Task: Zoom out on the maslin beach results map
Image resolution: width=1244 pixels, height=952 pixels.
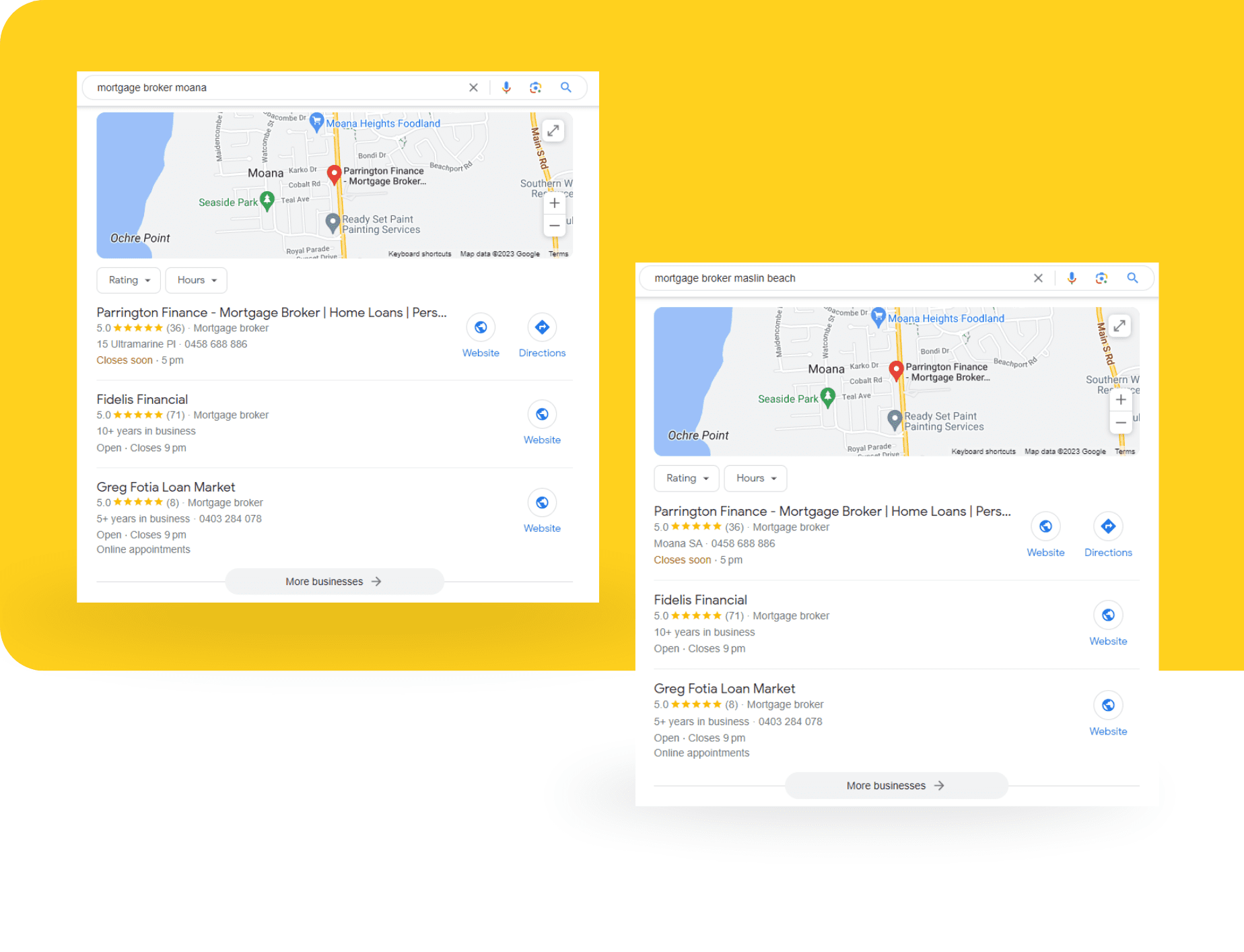Action: [1120, 422]
